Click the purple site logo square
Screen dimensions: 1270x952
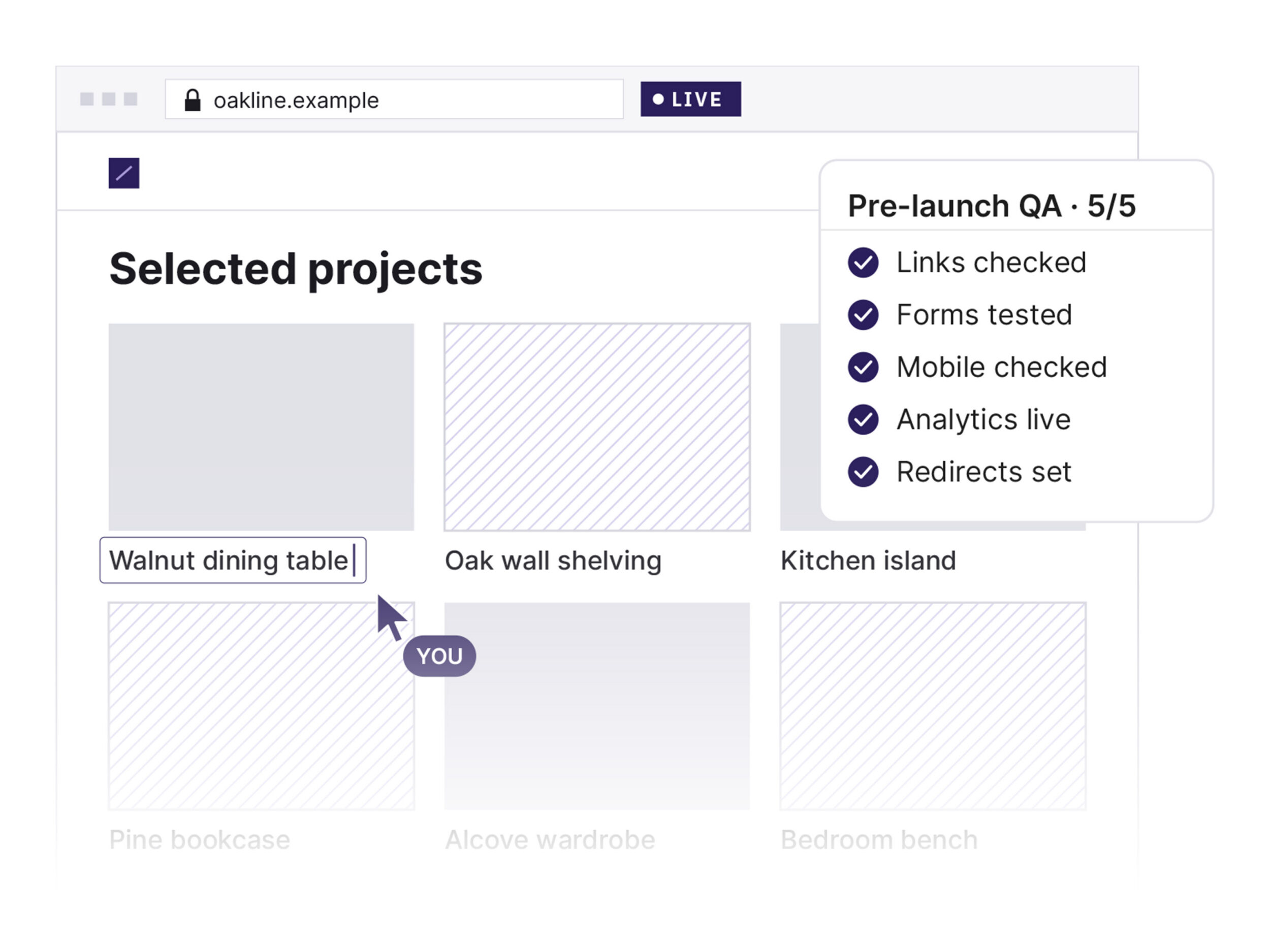tap(124, 173)
